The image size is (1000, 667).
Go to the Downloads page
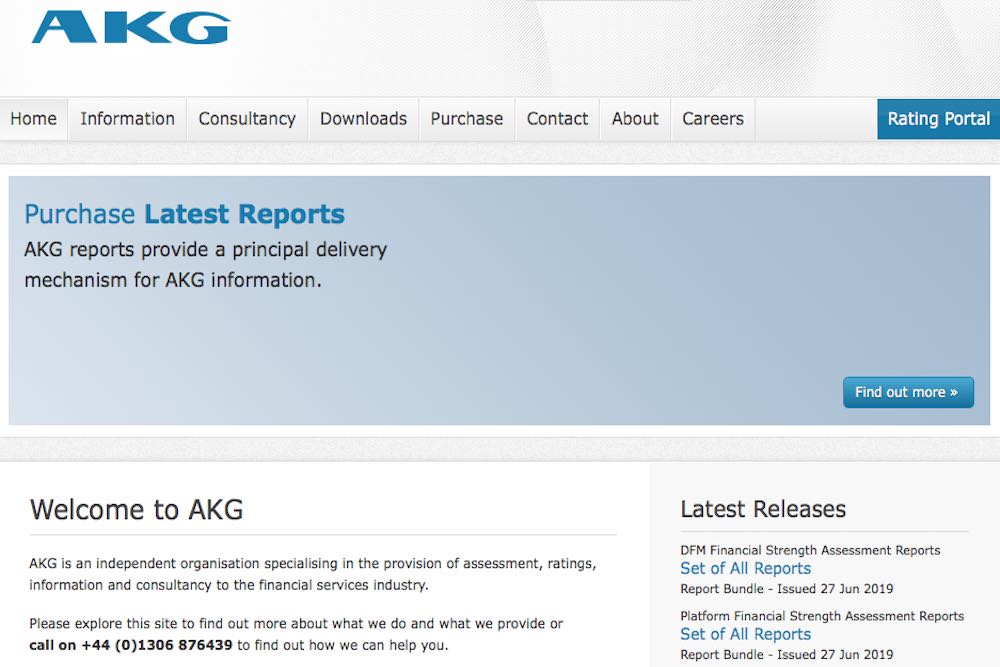pyautogui.click(x=363, y=119)
